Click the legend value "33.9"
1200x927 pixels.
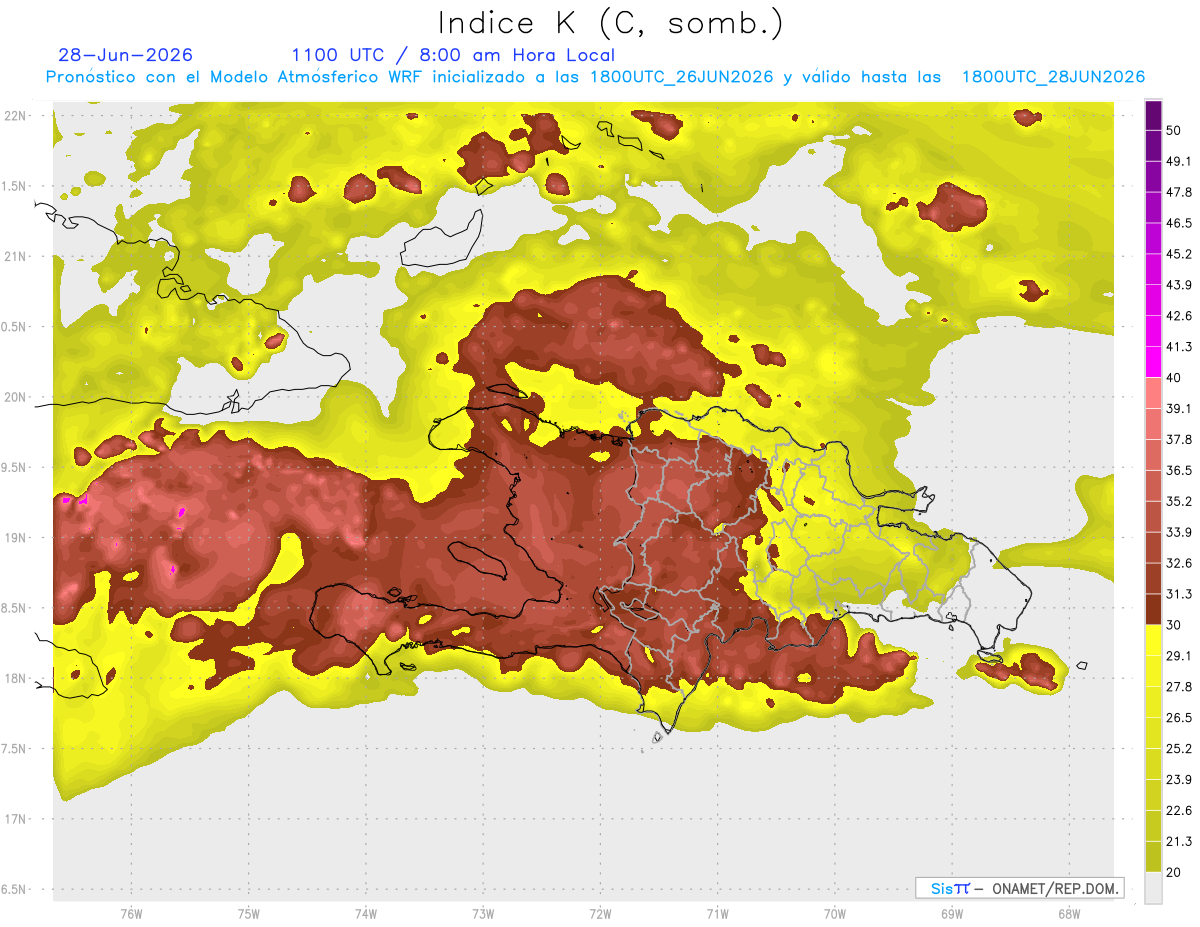[1179, 532]
